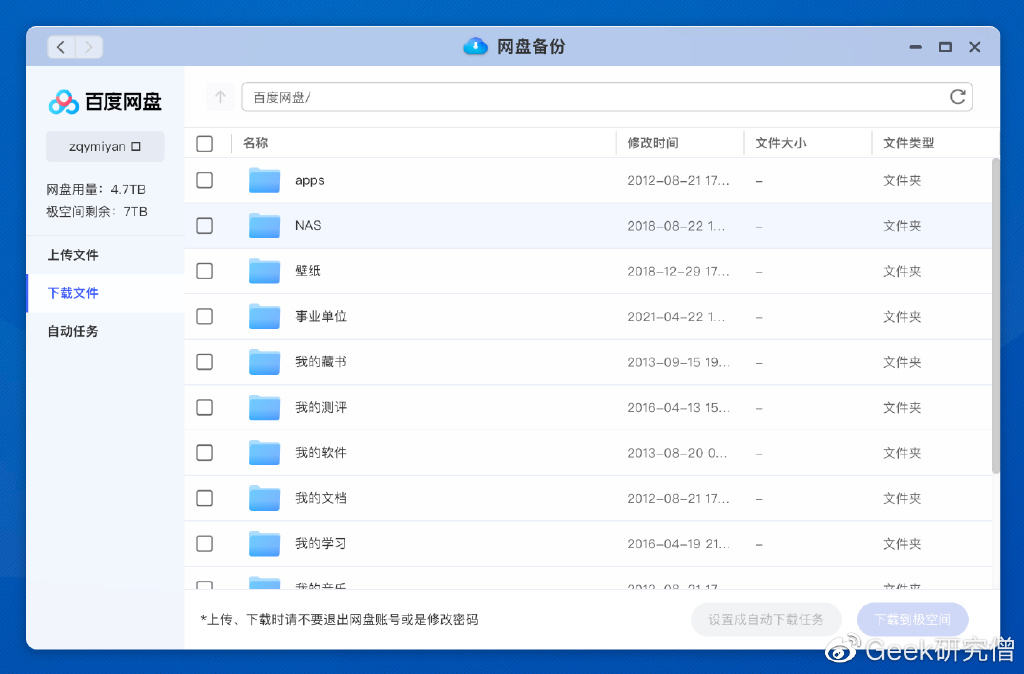The width and height of the screenshot is (1024, 674).
Task: Click the 2018-12-29 modified date
Action: 679,272
